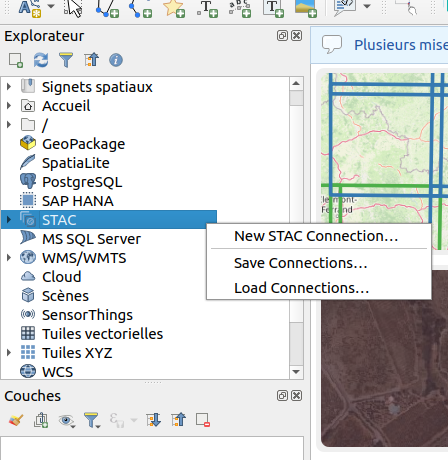Screen dimensions: 448x460
Task: Click the HTML annotation speech bubble tool
Action: coord(345,7)
